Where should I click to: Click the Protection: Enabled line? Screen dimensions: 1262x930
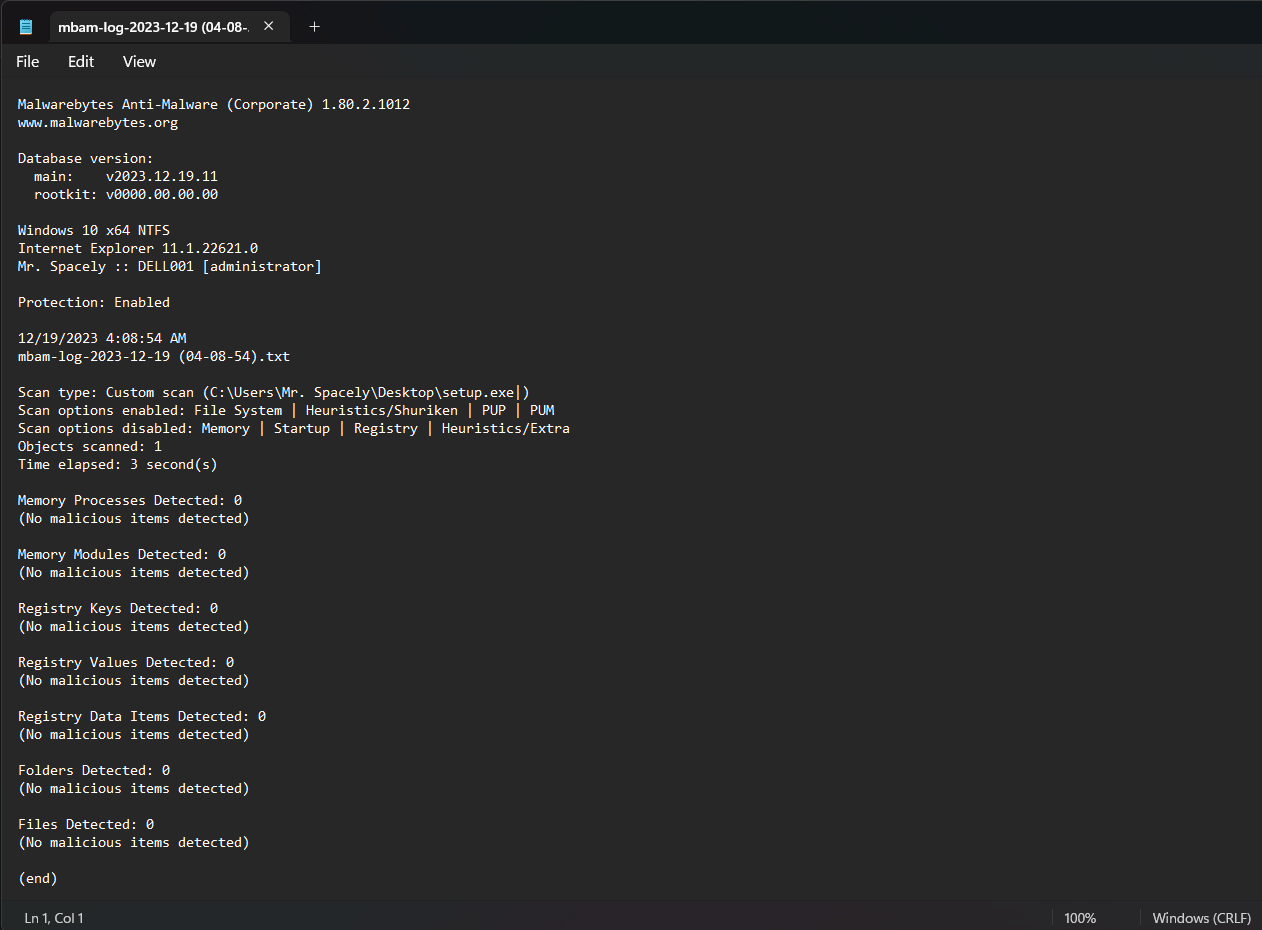pyautogui.click(x=94, y=302)
